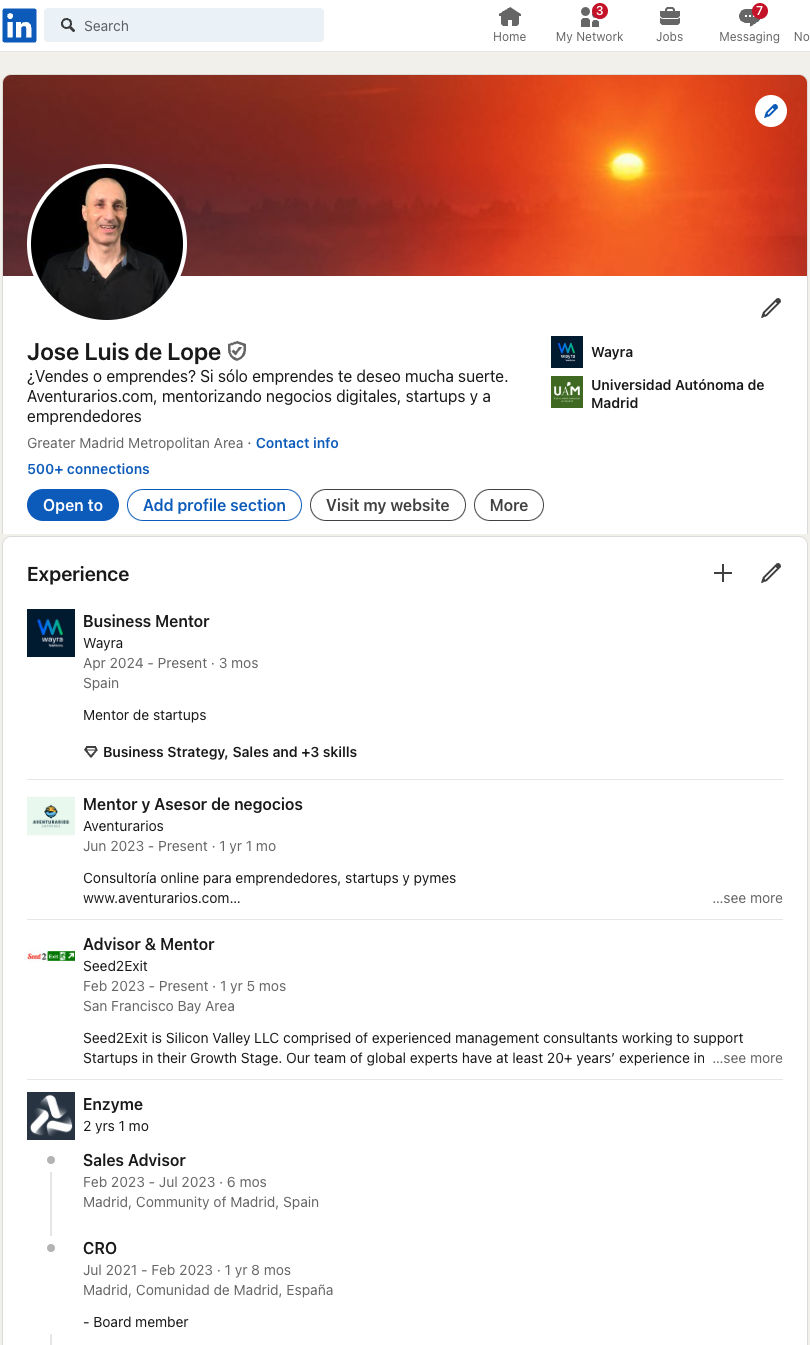Expand the More actions menu

point(509,505)
